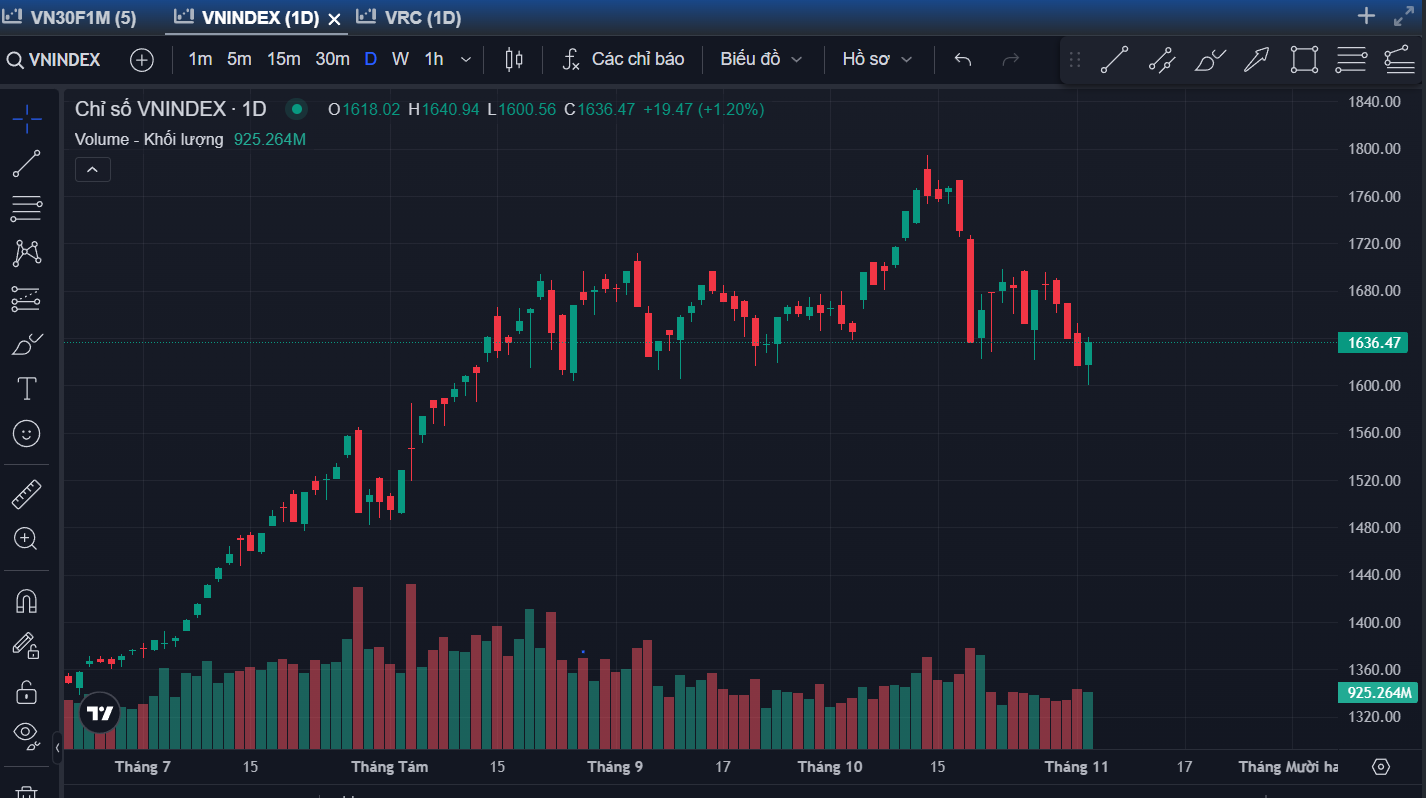Image resolution: width=1426 pixels, height=798 pixels.
Task: Pick the ruler measure tool
Action: [x=27, y=494]
